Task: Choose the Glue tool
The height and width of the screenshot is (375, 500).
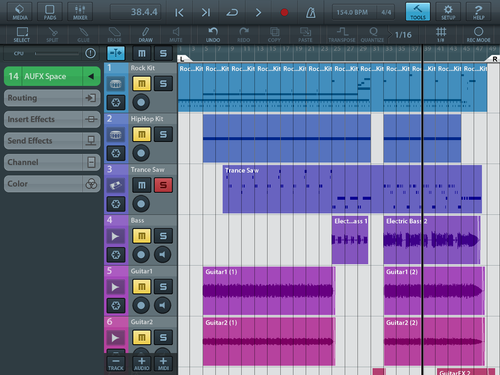Action: click(83, 35)
